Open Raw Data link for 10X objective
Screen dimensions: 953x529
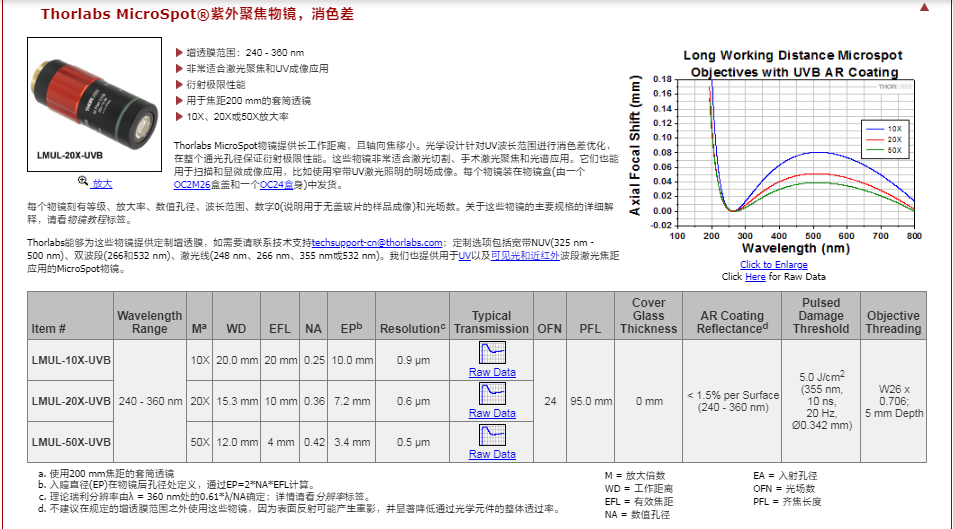[492, 372]
